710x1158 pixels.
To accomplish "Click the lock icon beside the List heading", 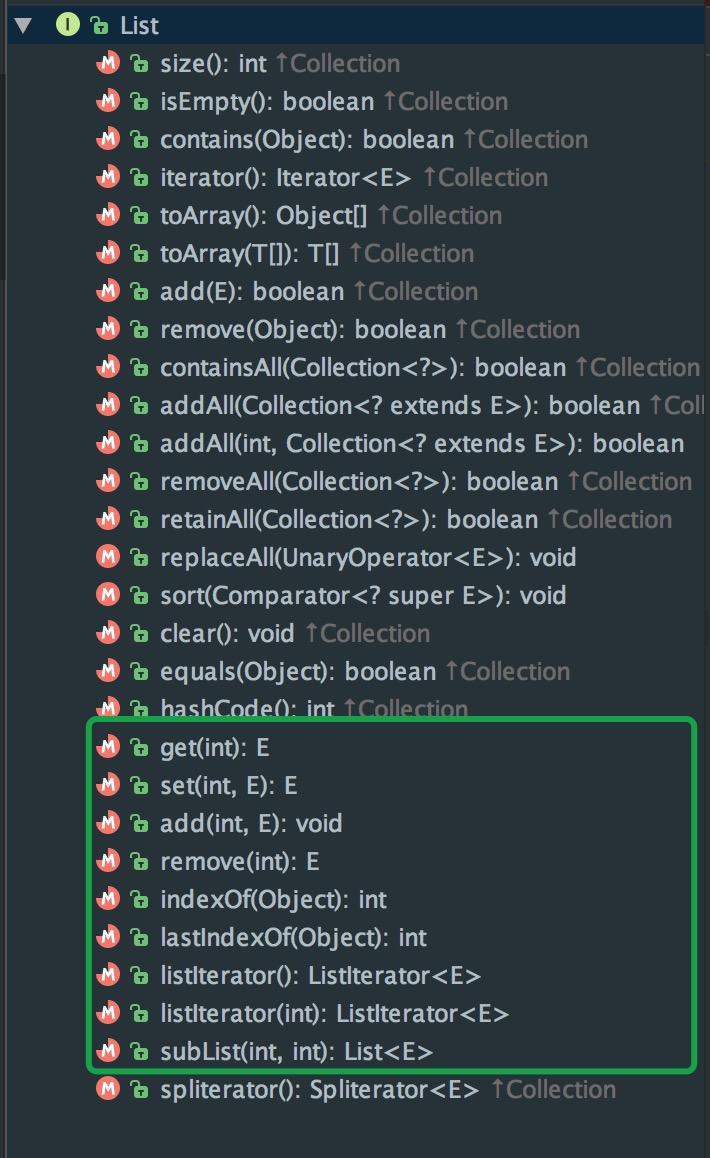I will (99, 27).
